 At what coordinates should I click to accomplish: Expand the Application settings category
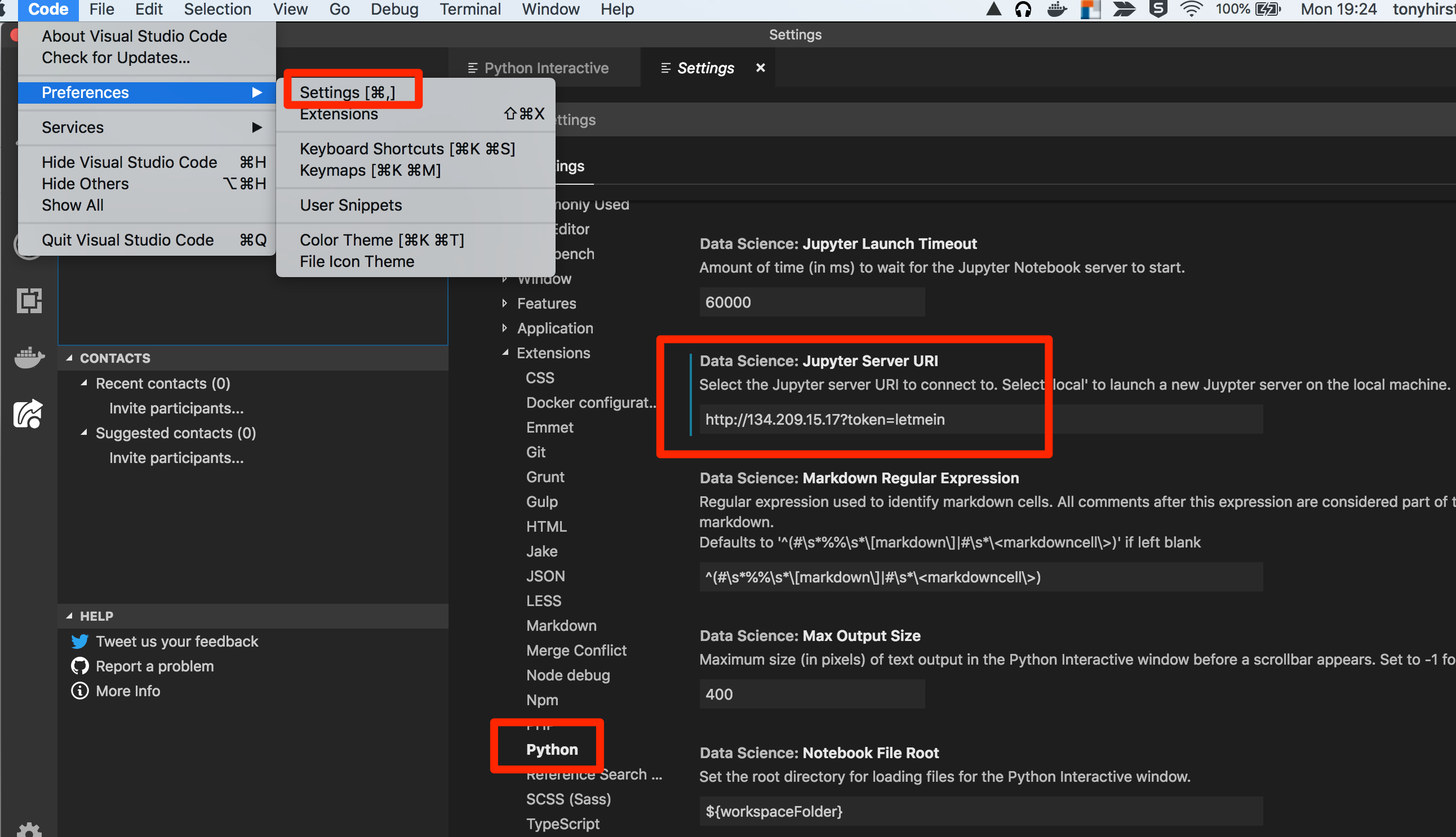[504, 328]
